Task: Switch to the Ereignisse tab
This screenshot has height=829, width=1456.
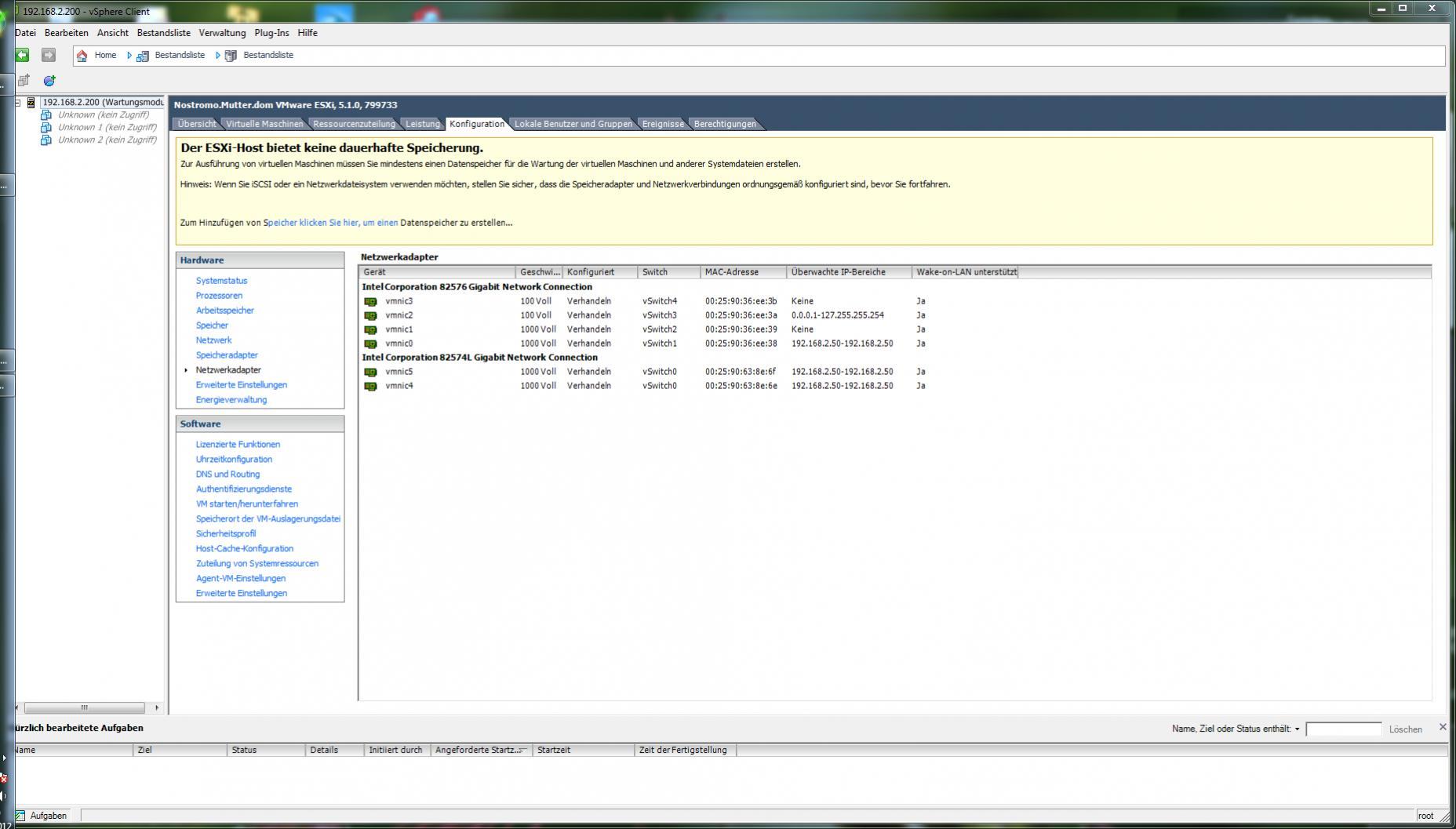Action: pos(663,124)
